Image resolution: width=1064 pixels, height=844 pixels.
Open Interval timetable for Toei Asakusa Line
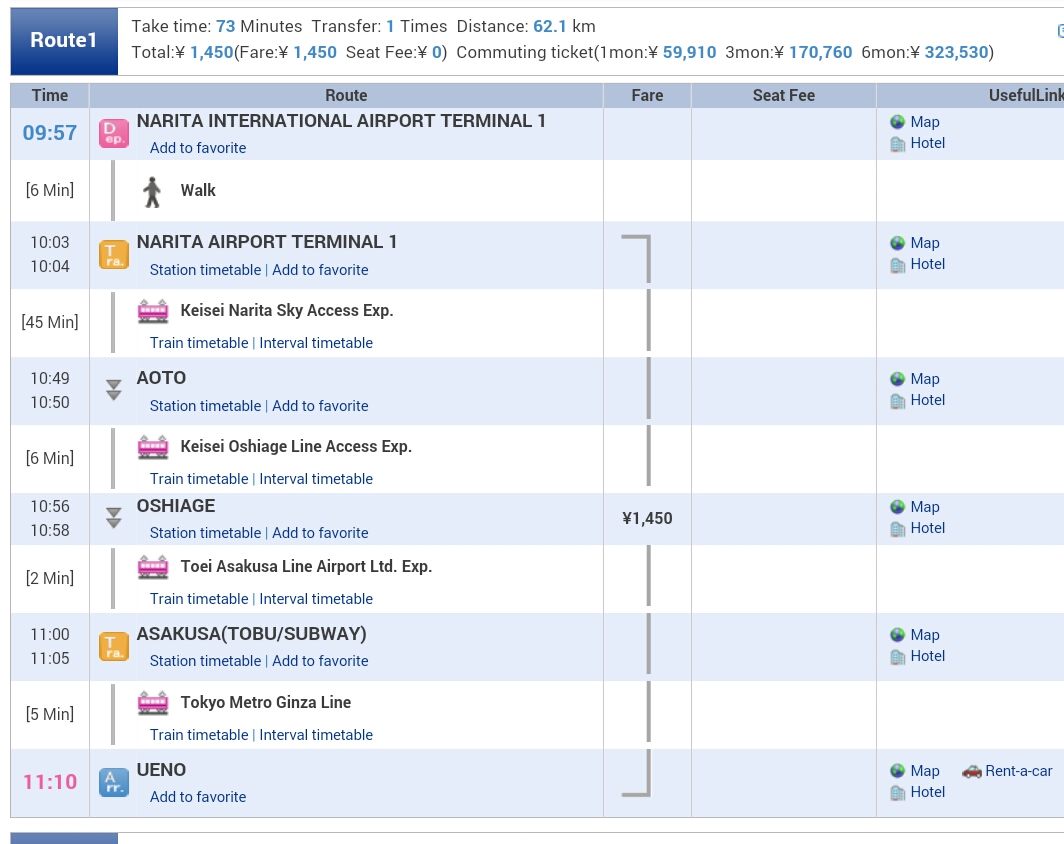coord(316,600)
